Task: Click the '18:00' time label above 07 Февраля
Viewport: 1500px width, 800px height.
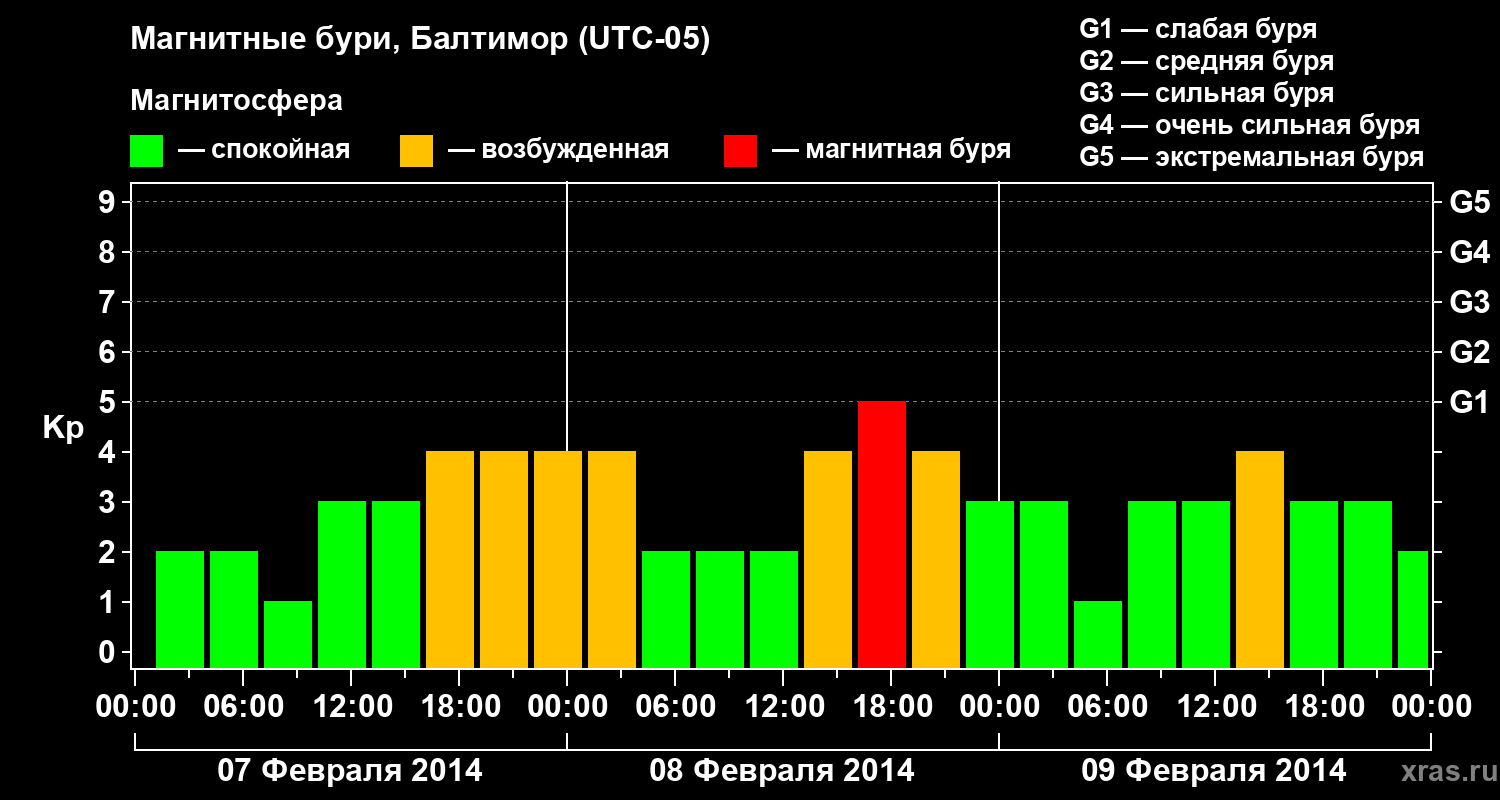Action: point(459,706)
